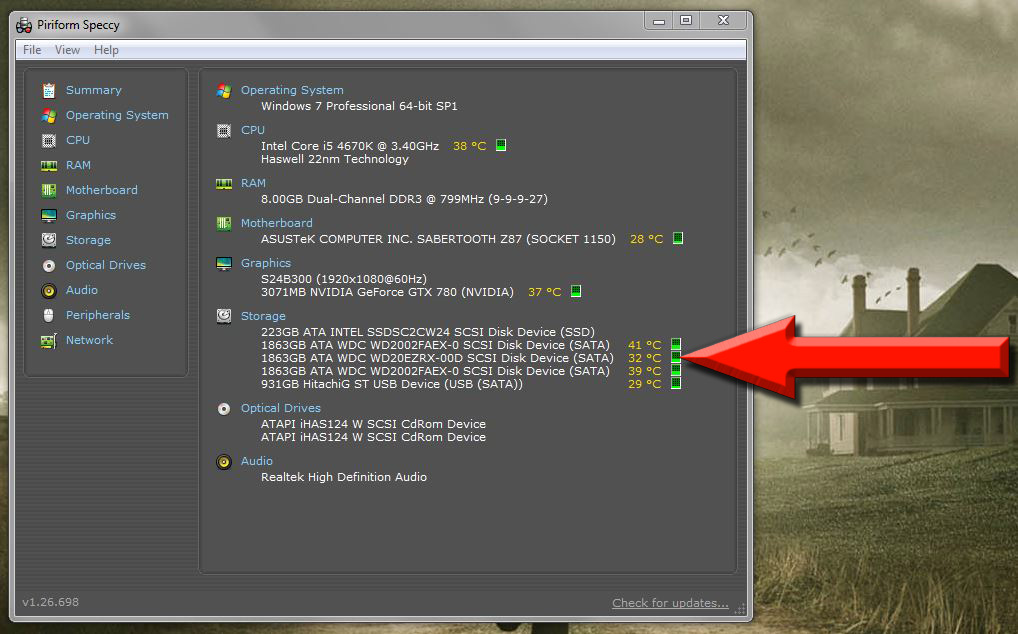Click the Audio sidebar icon
This screenshot has width=1018, height=634.
pyautogui.click(x=49, y=290)
